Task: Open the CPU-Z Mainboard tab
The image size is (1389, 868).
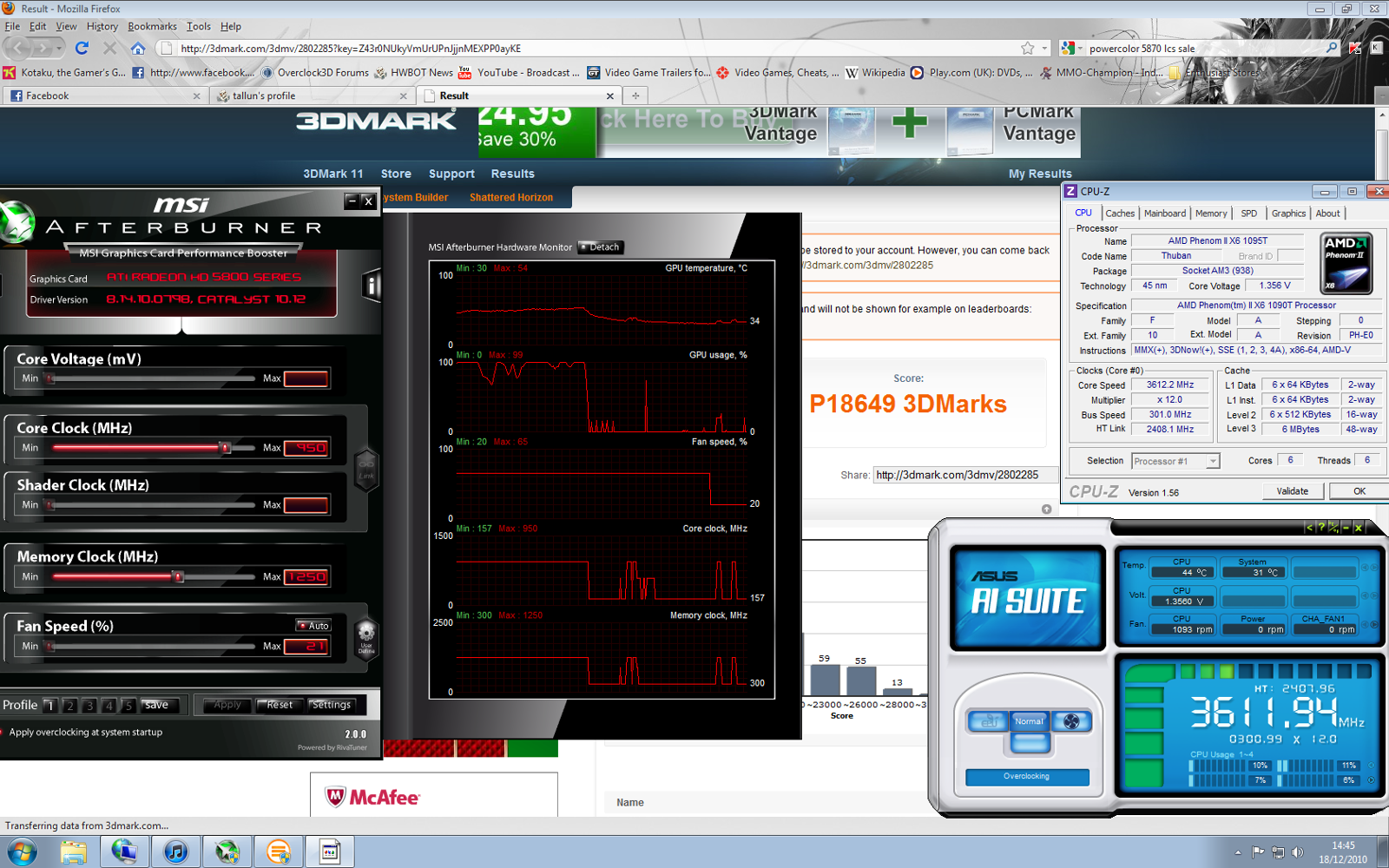Action: pyautogui.click(x=1164, y=214)
